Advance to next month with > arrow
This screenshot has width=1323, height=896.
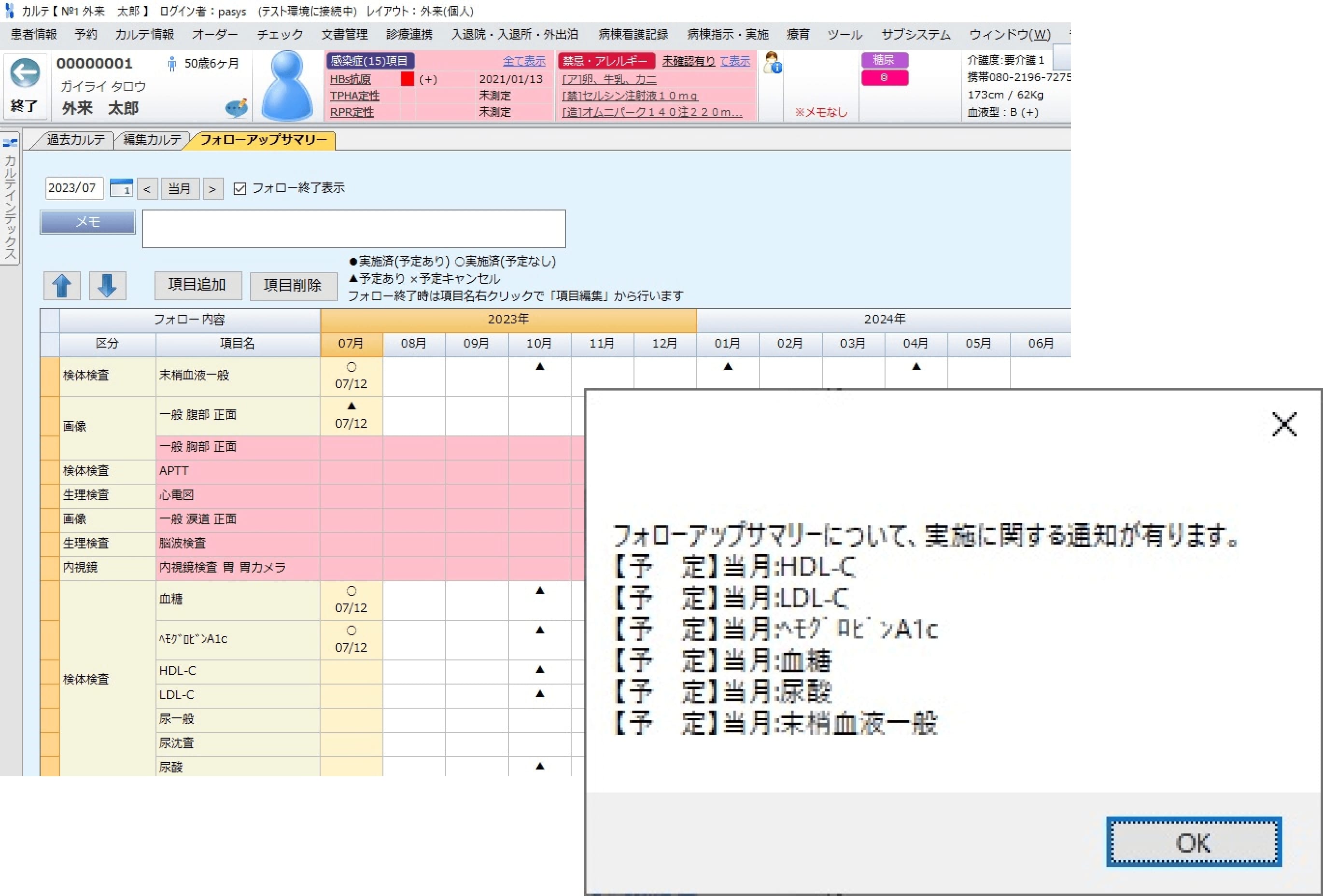(213, 188)
